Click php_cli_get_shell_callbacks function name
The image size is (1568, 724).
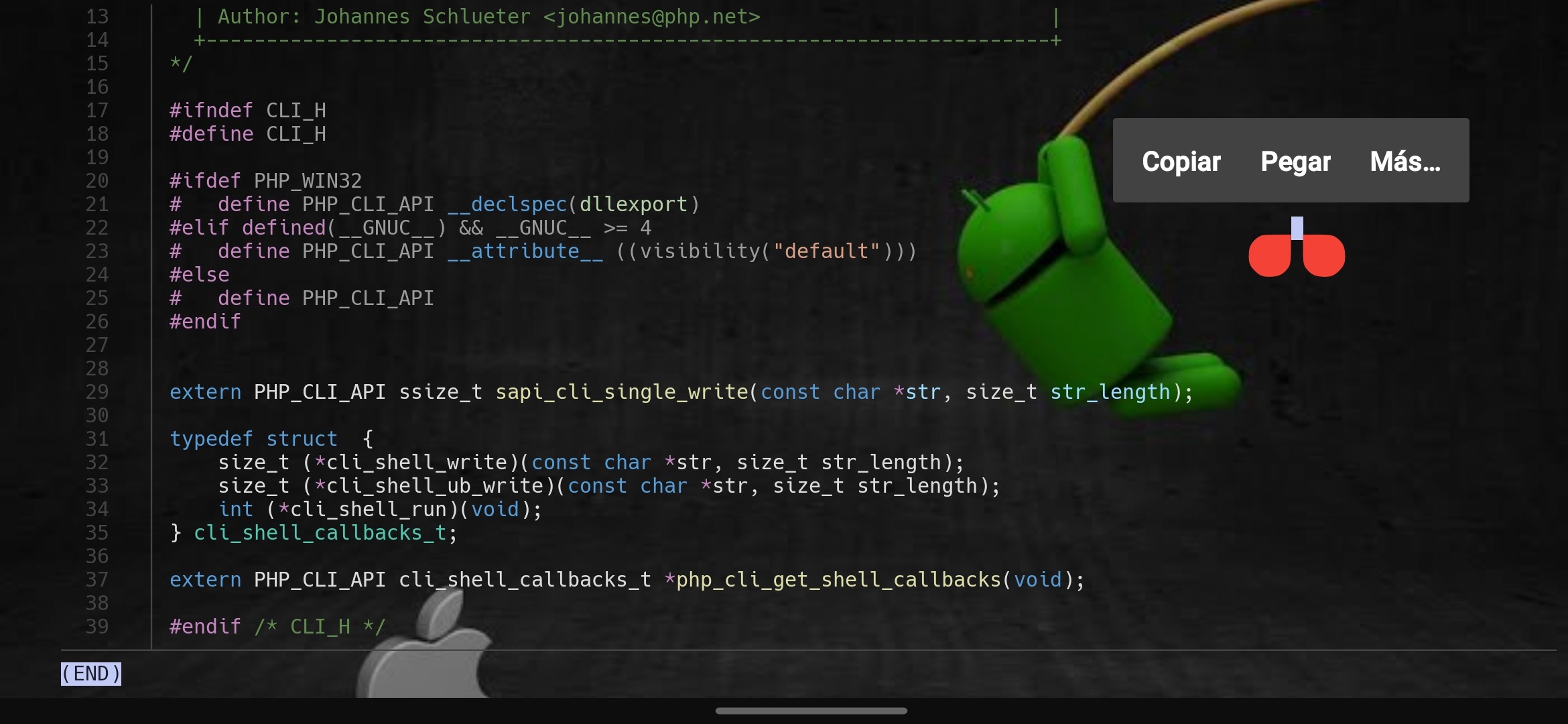tap(838, 580)
